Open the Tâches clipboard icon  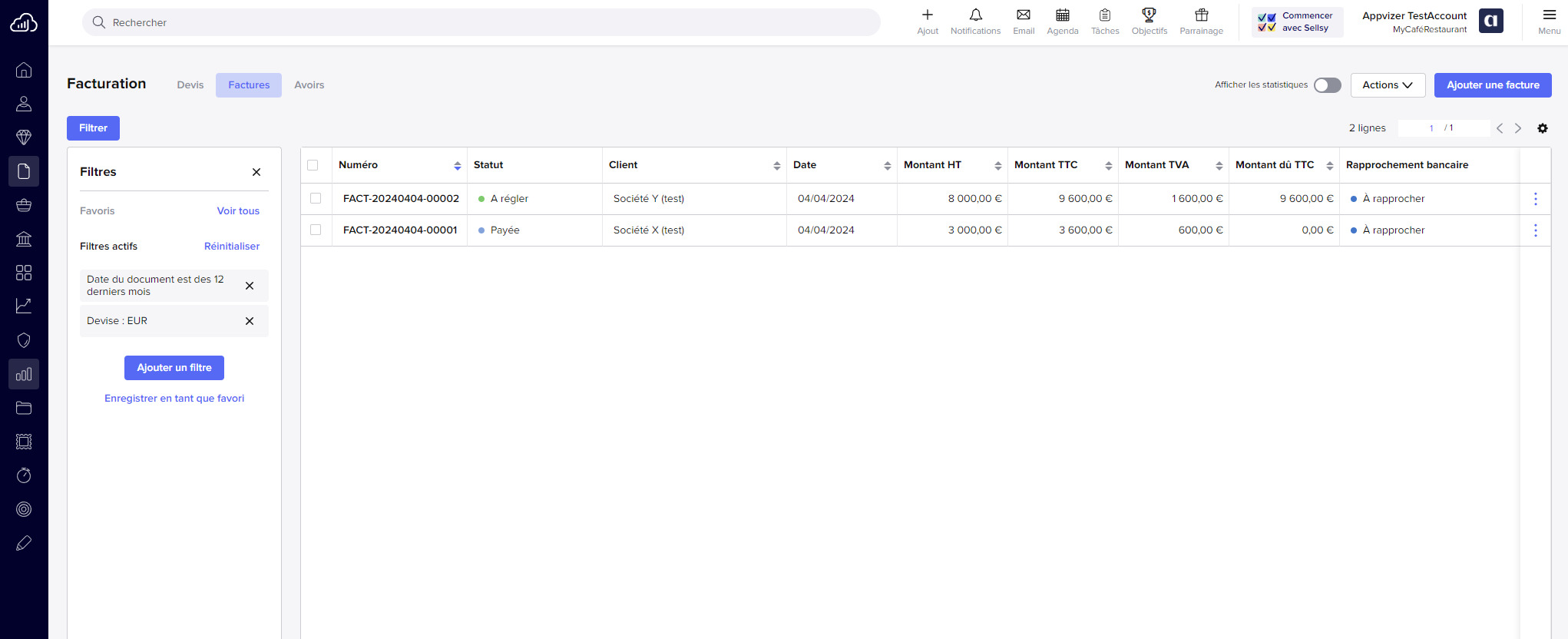(x=1105, y=15)
